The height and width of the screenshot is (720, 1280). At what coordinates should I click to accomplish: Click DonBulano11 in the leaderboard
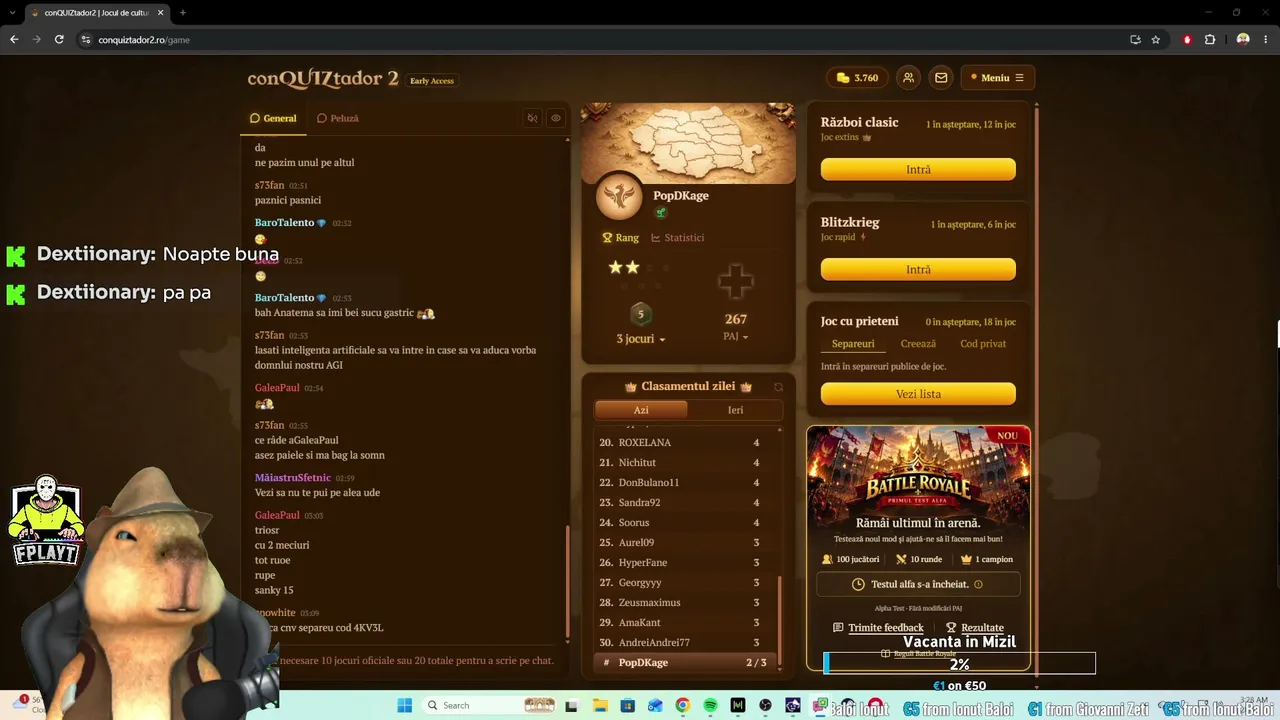point(649,483)
